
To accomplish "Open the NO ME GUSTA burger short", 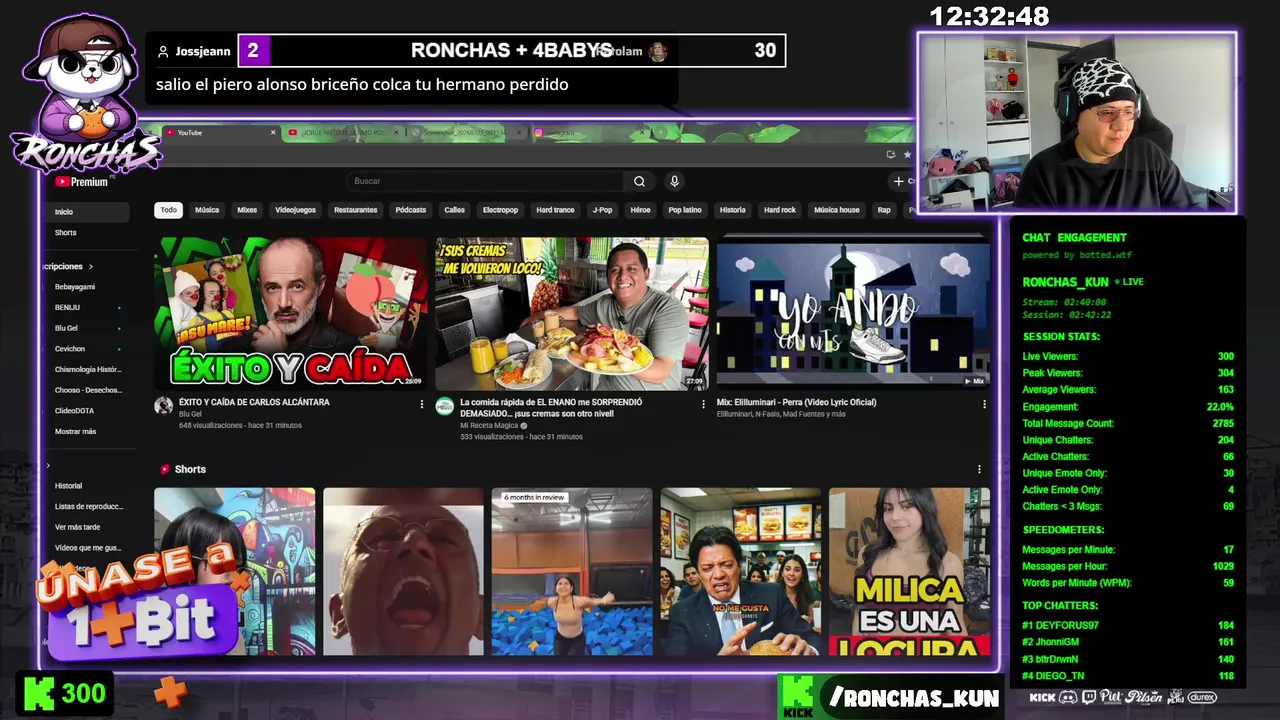I will 740,571.
